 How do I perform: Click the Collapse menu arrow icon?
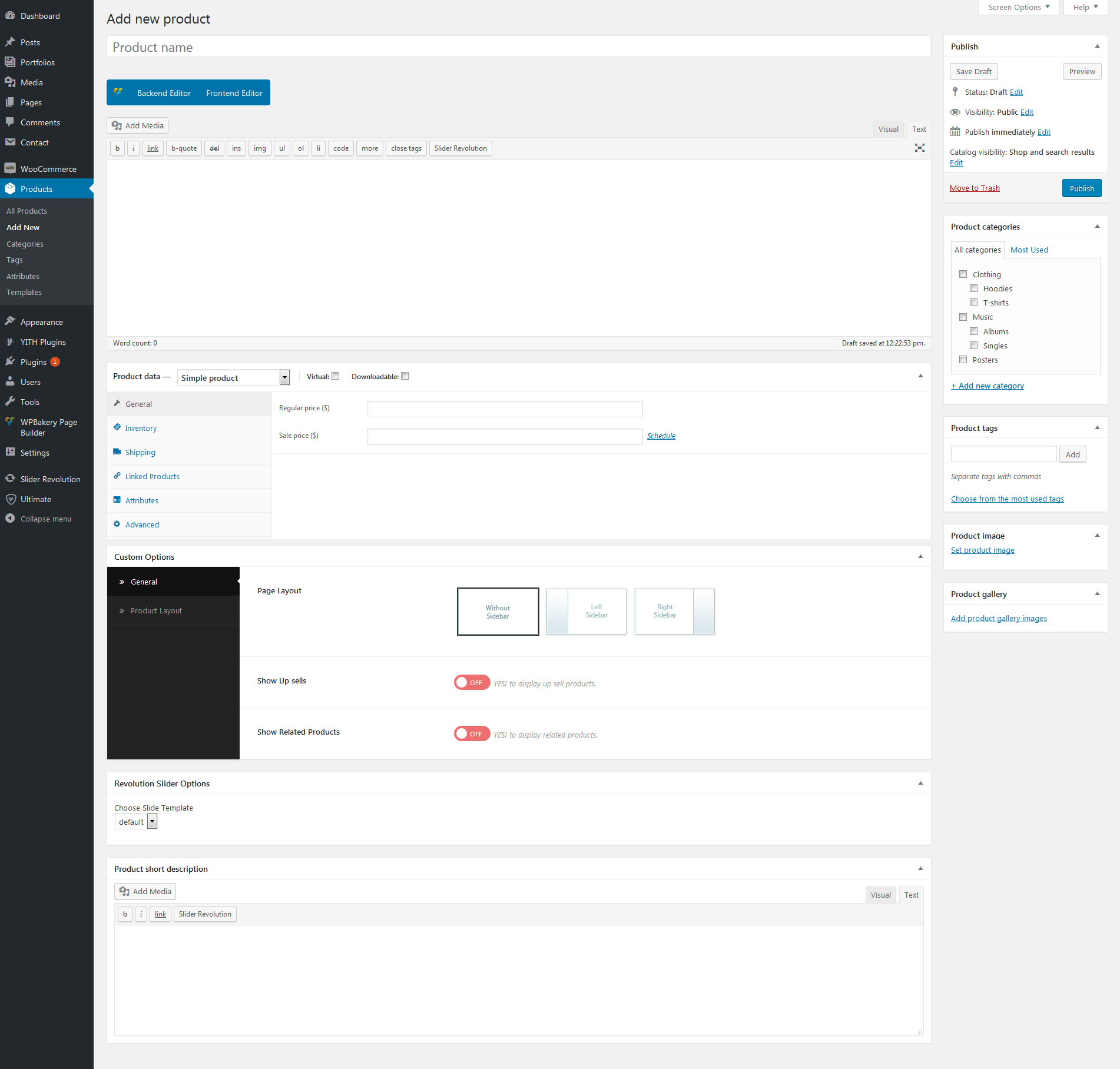pyautogui.click(x=10, y=518)
